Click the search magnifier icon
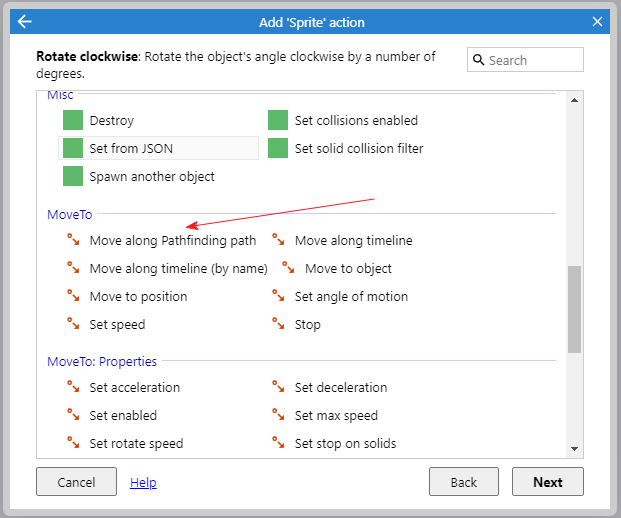 [x=478, y=60]
